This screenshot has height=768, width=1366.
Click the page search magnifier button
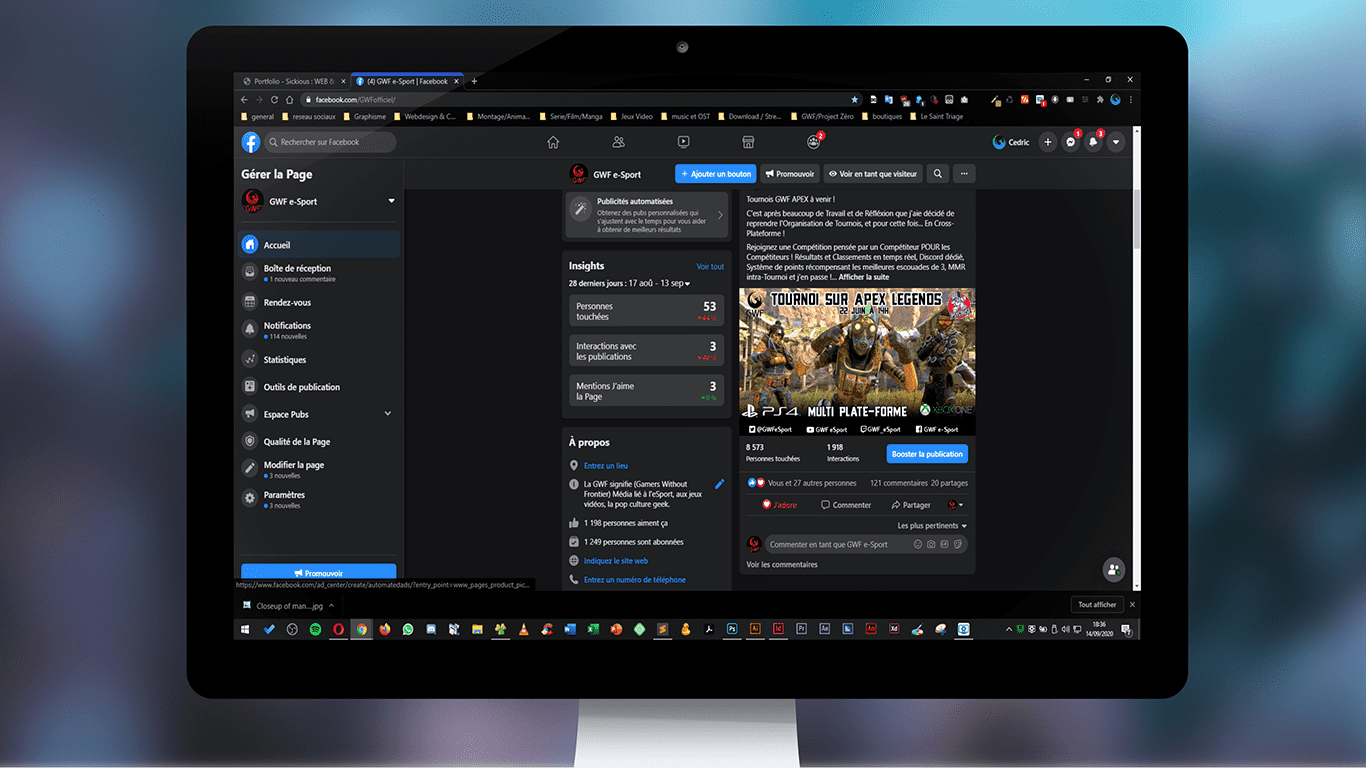pos(938,174)
